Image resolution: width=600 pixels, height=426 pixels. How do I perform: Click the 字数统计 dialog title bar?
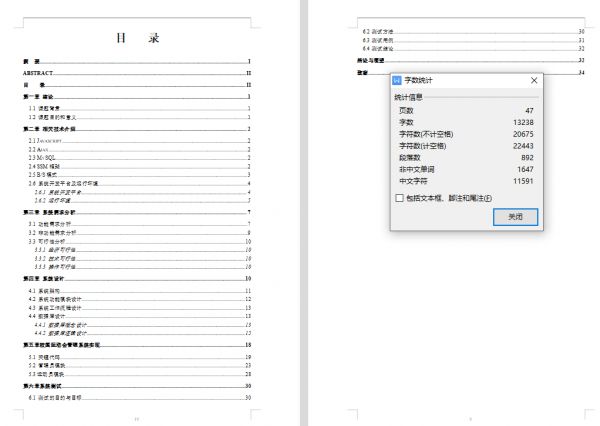(460, 80)
